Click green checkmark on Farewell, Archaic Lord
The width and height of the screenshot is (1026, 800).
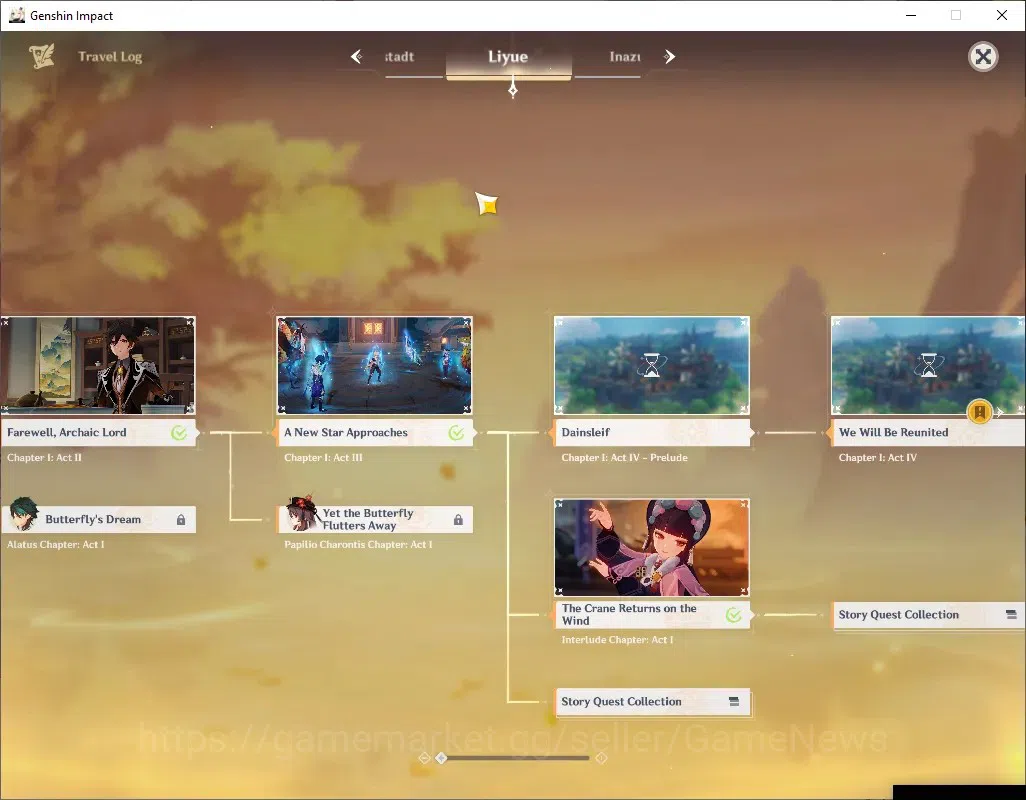179,432
